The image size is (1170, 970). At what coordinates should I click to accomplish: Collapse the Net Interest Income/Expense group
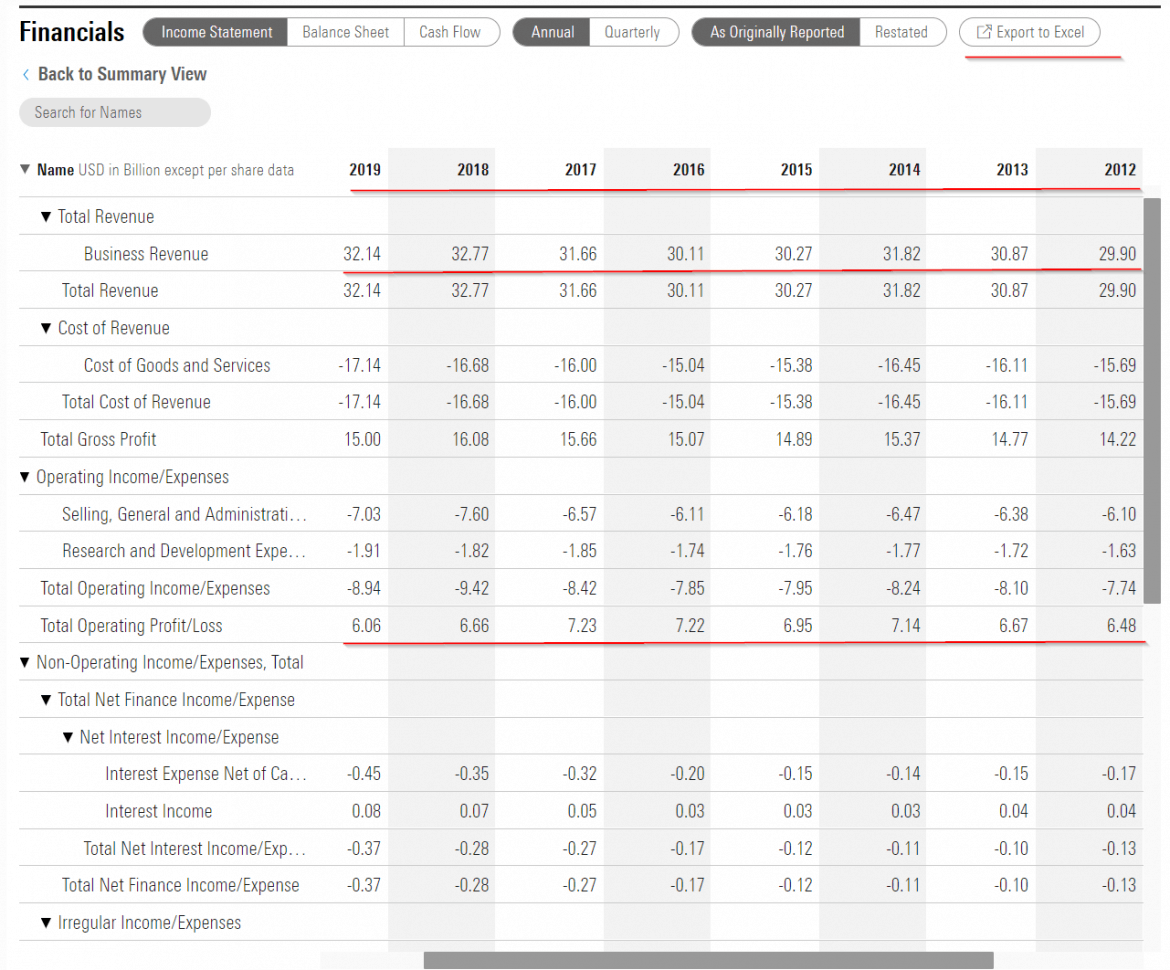point(68,737)
